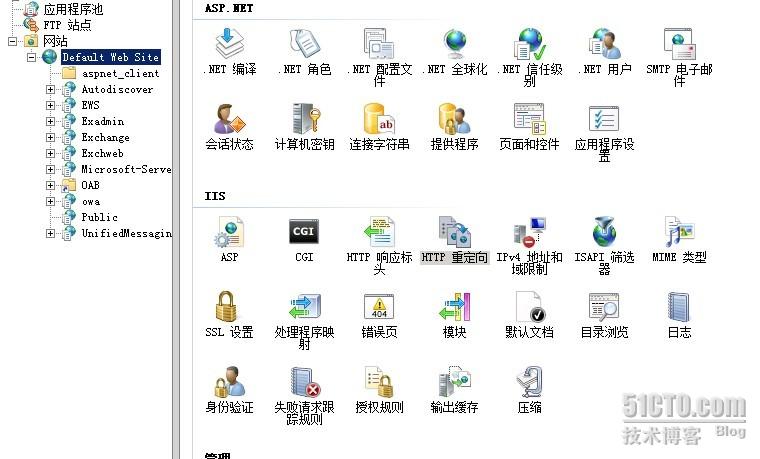Select the EWS application
The width and height of the screenshot is (760, 459).
[x=90, y=105]
